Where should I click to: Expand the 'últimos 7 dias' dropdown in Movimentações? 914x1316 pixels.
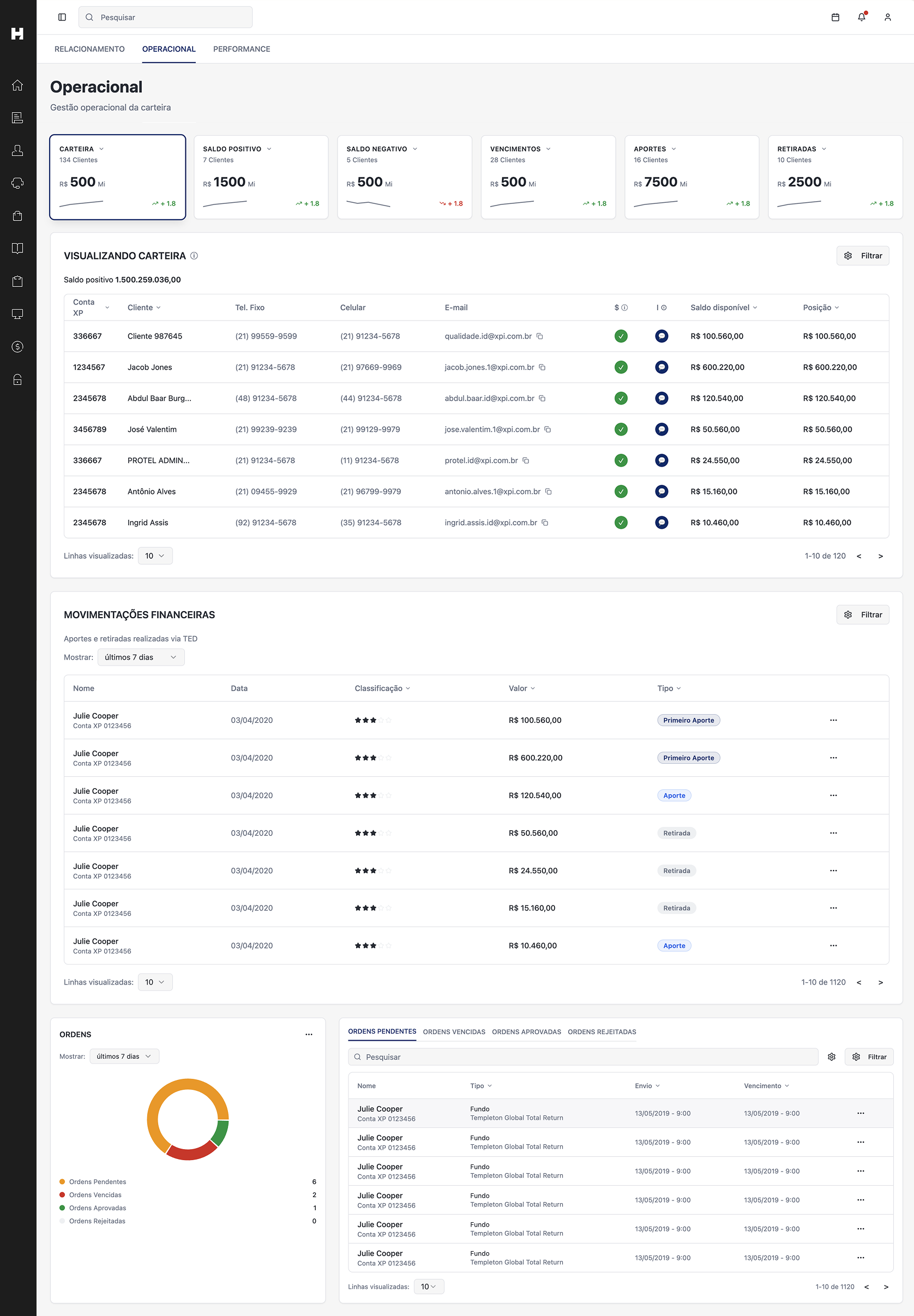[141, 657]
